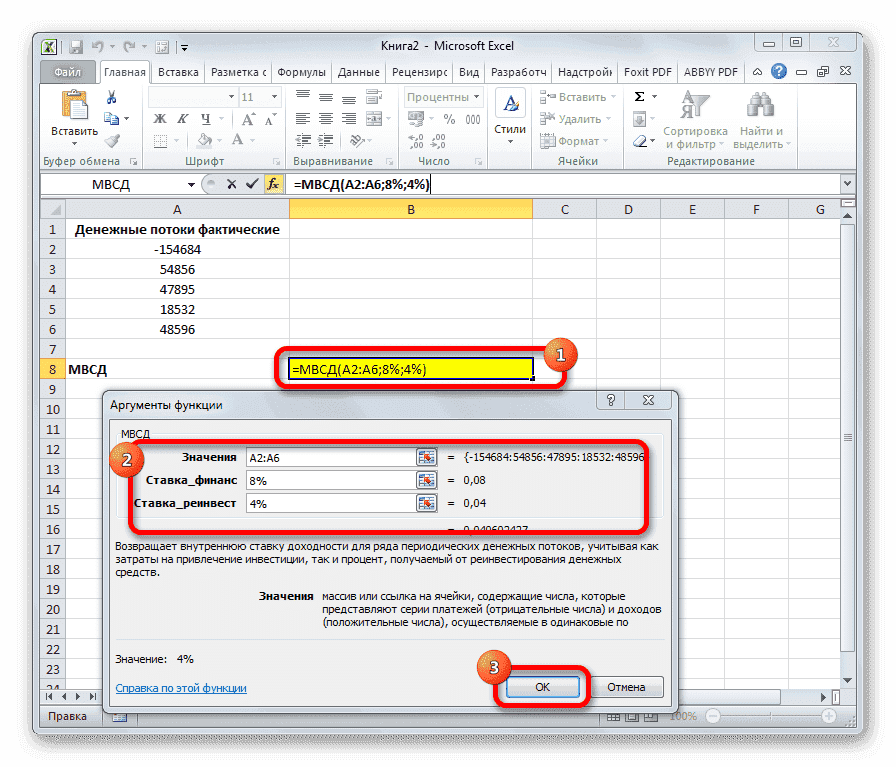Click the Insert Function (fx) icon

(273, 184)
